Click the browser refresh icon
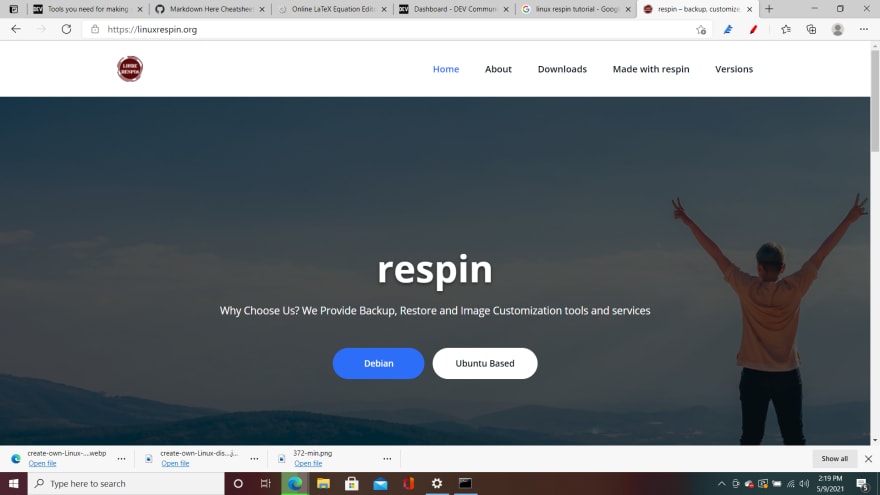 [x=66, y=29]
